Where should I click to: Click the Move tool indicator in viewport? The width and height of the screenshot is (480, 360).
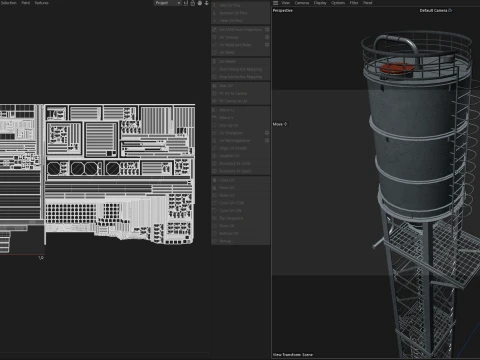[x=280, y=124]
